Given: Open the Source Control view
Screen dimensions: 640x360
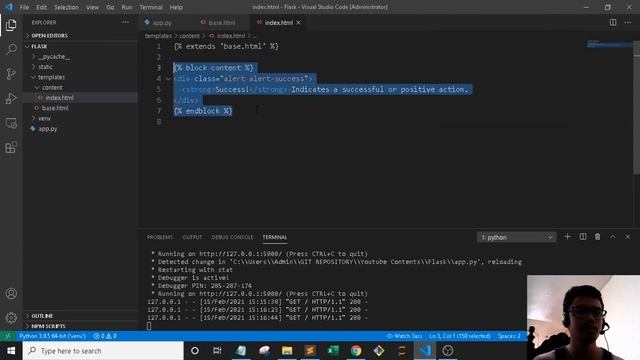Looking at the screenshot, I should (11, 74).
